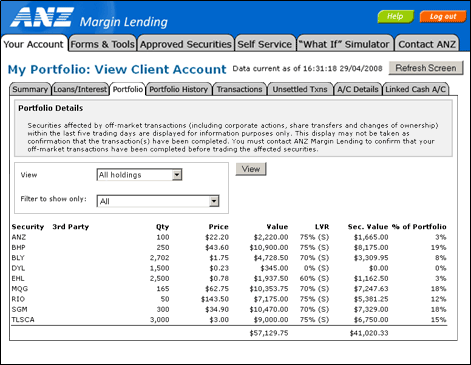The height and width of the screenshot is (365, 471).
Task: Select the RIO security row
Action: point(229,299)
